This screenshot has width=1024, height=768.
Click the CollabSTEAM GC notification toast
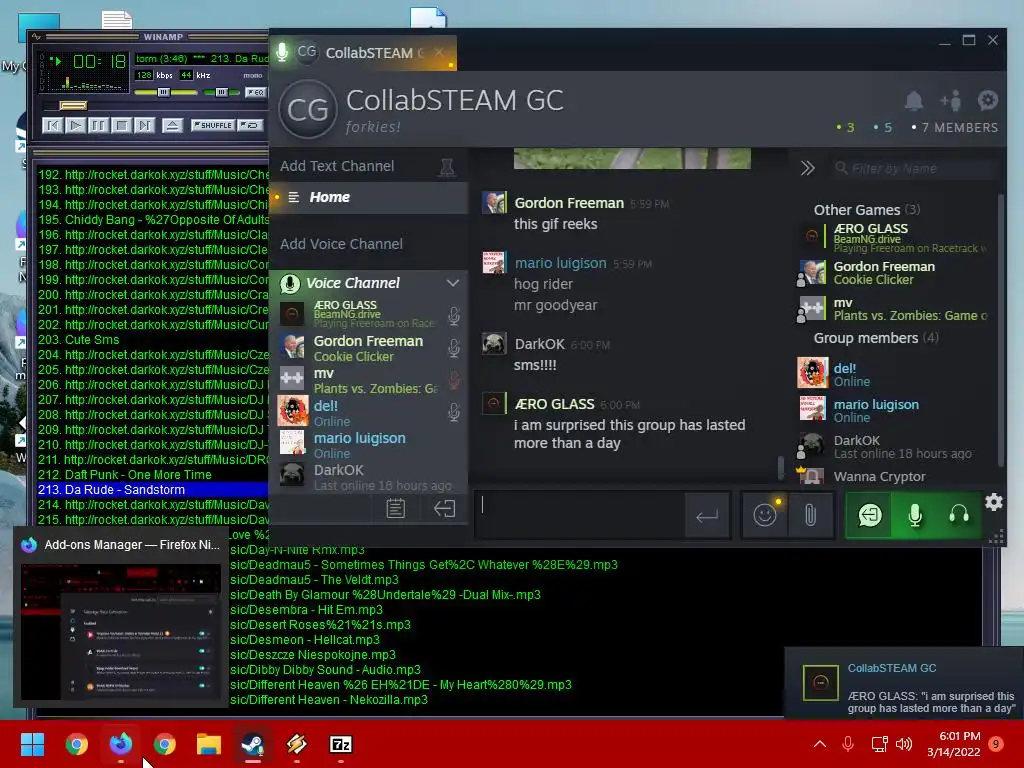point(904,683)
